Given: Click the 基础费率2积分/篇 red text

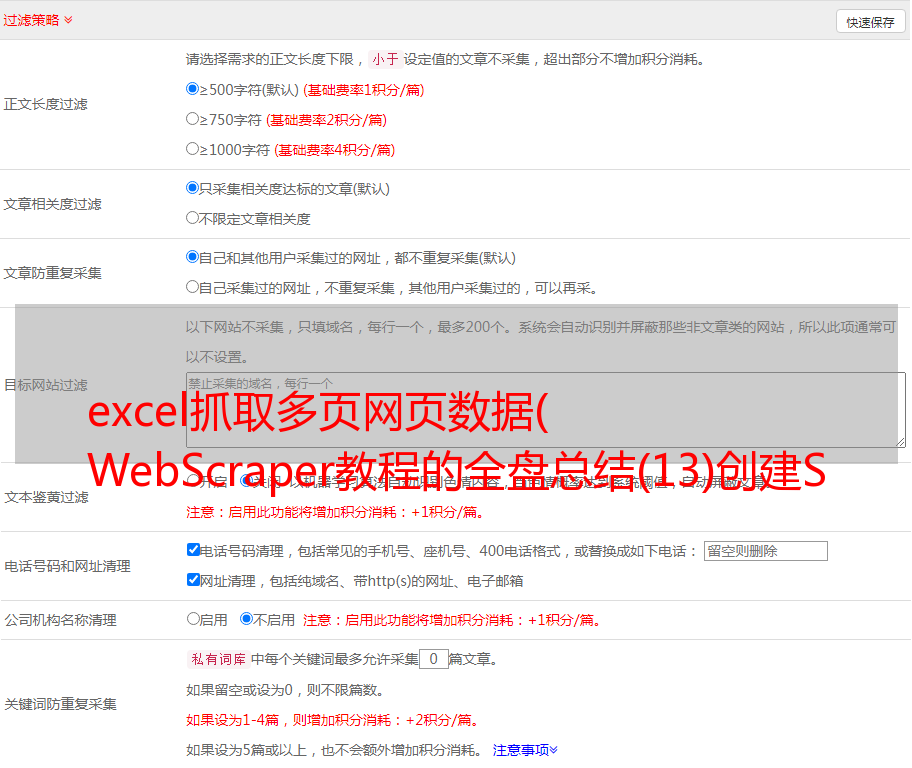Looking at the screenshot, I should click(x=326, y=120).
